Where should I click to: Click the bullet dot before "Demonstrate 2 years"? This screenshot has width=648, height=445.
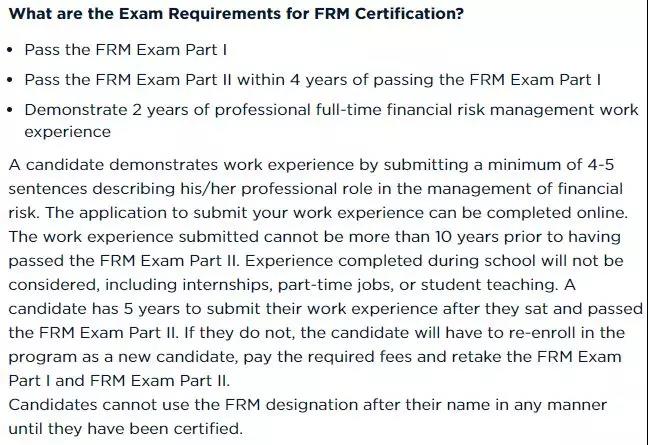(x=10, y=109)
